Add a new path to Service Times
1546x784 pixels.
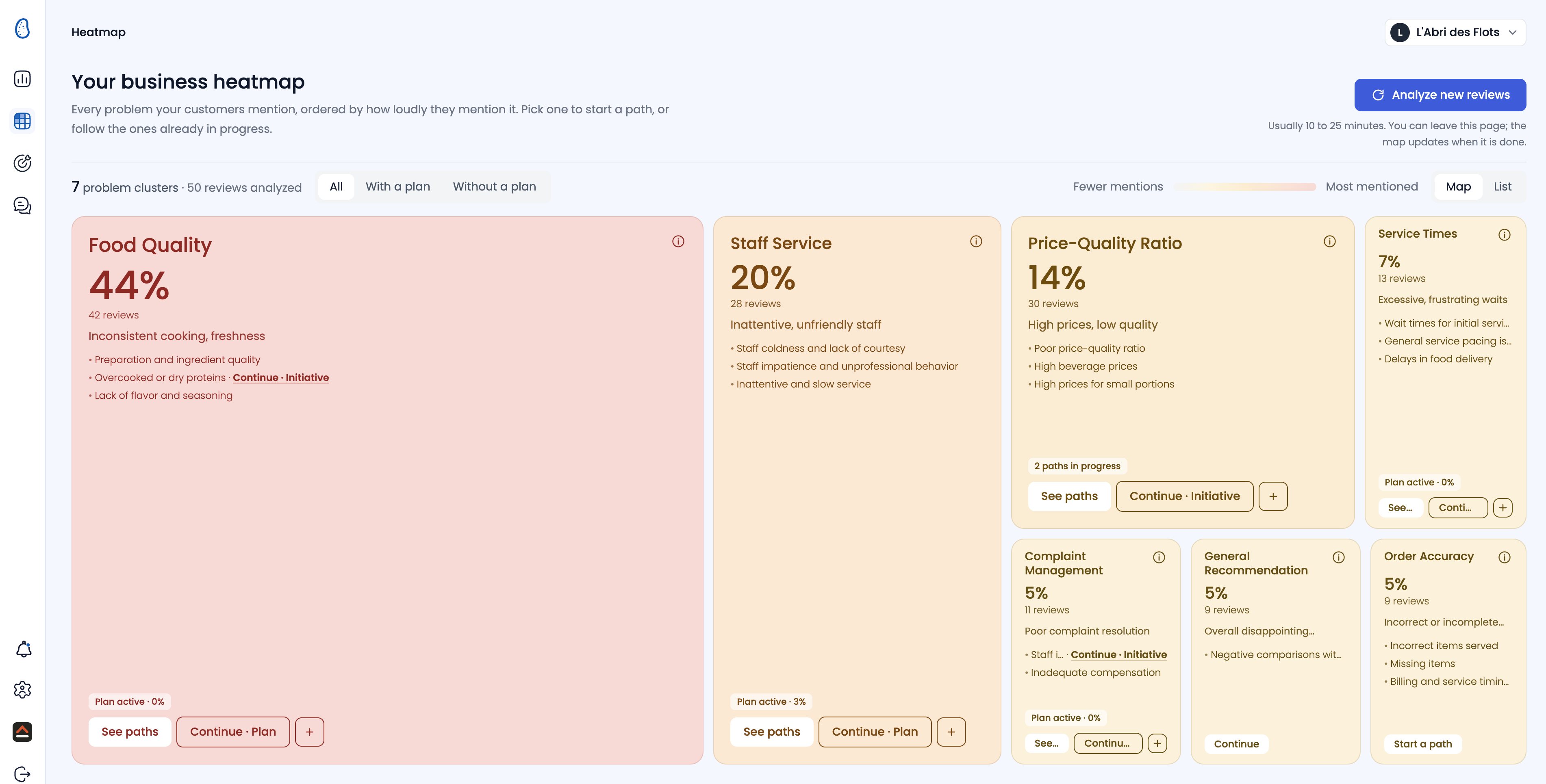click(1503, 507)
